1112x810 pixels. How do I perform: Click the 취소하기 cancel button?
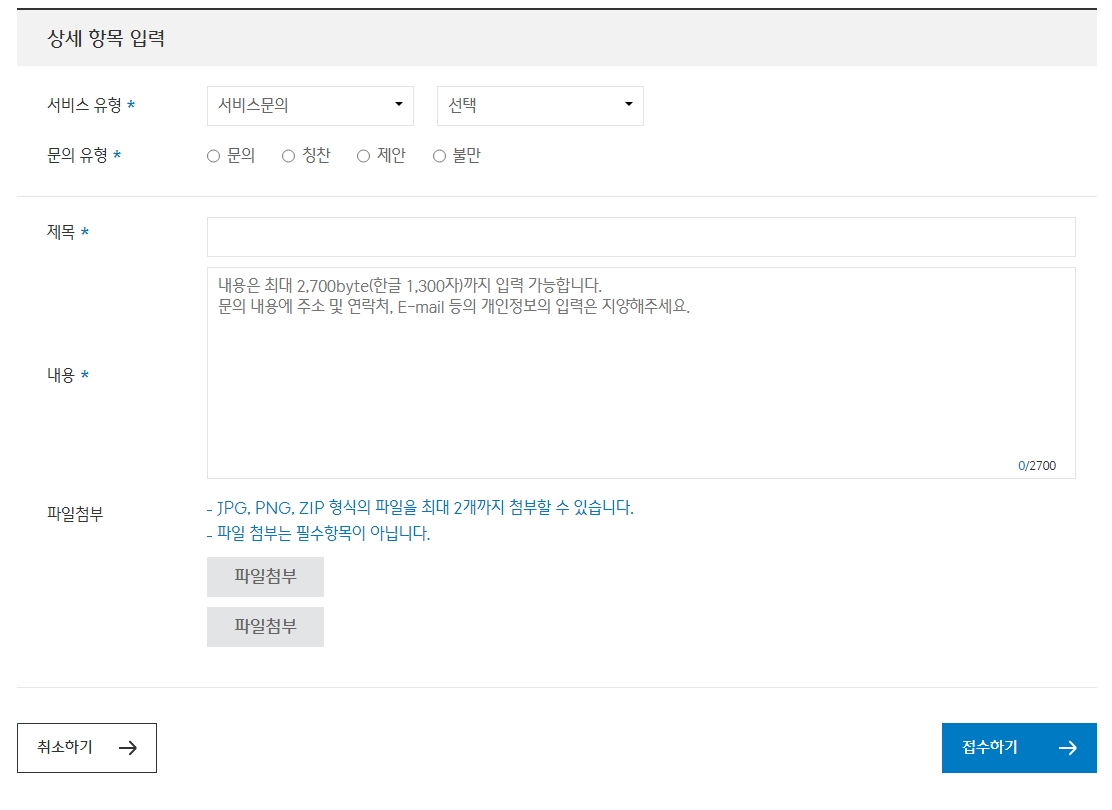click(x=87, y=747)
